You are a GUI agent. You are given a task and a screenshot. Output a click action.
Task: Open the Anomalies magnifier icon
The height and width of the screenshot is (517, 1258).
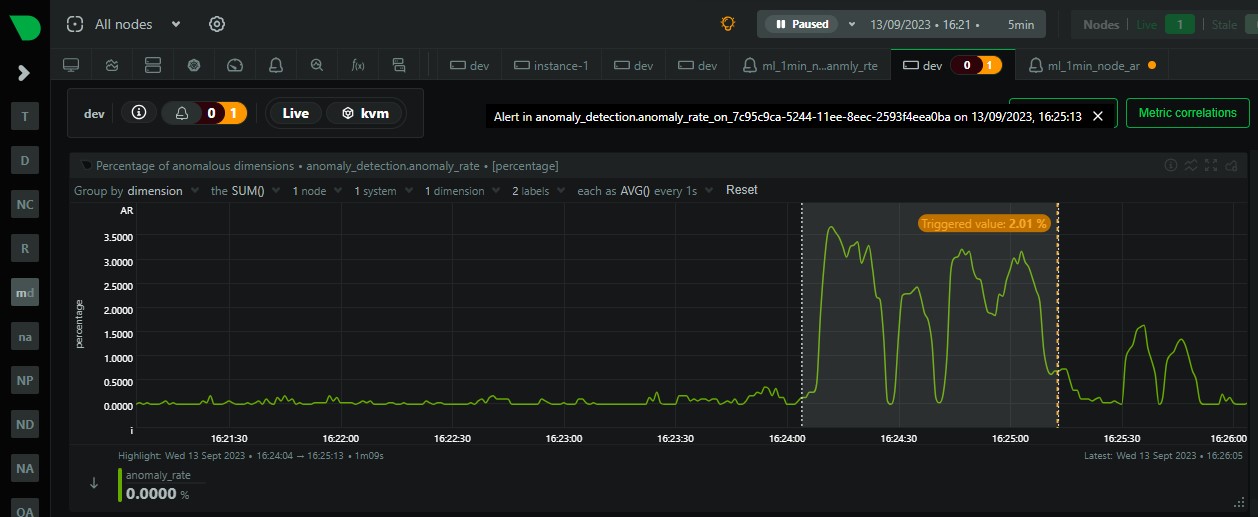pos(316,65)
